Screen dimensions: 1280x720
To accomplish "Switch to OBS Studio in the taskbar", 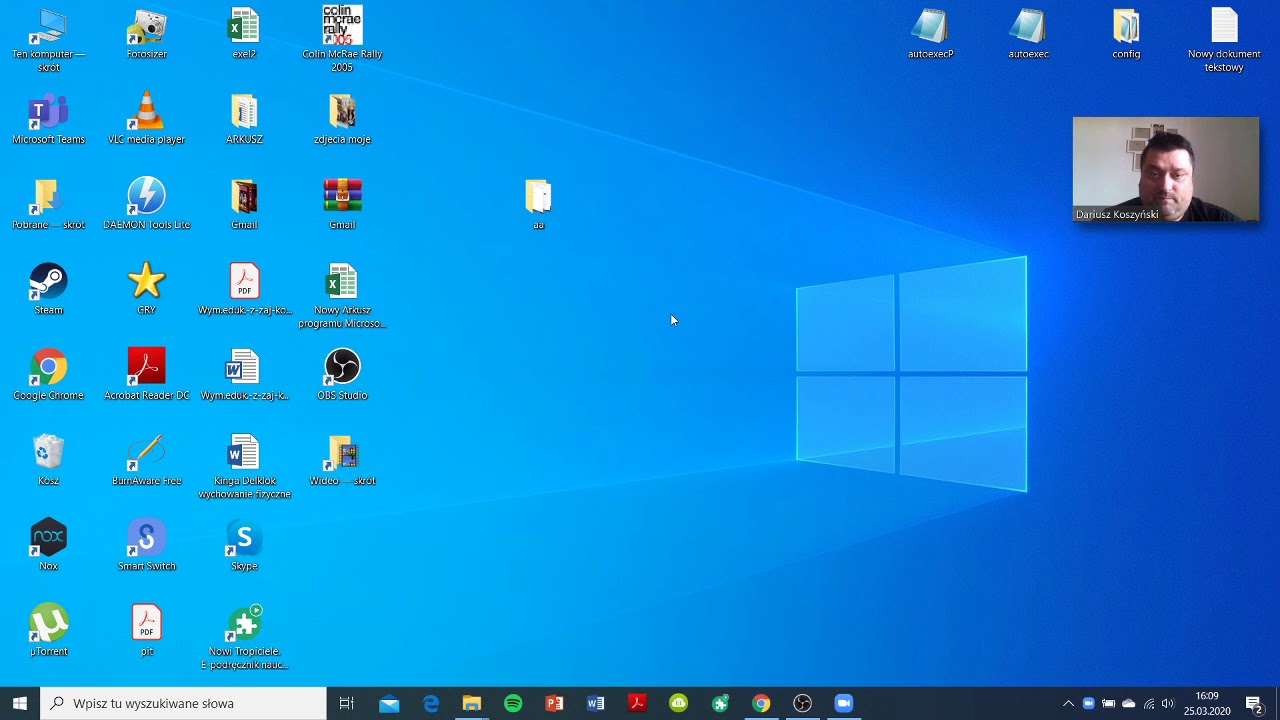I will click(x=802, y=703).
